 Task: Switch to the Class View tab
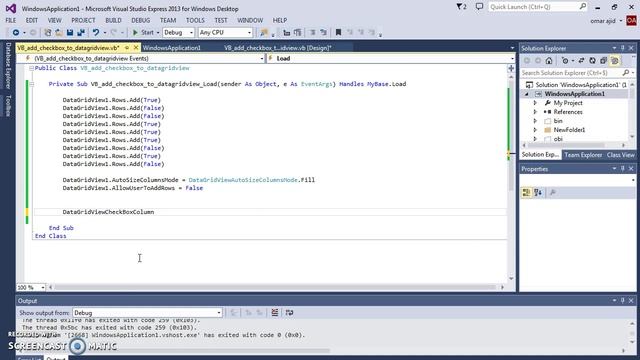click(x=620, y=155)
